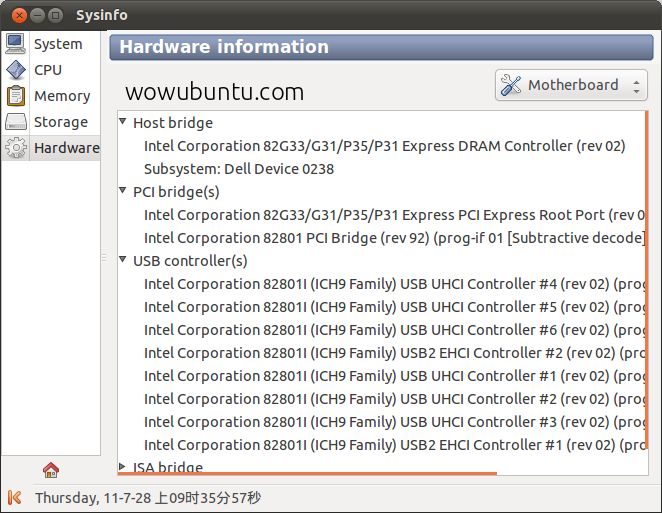The width and height of the screenshot is (662, 513).
Task: Click the date and time in status bar
Action: 148,498
